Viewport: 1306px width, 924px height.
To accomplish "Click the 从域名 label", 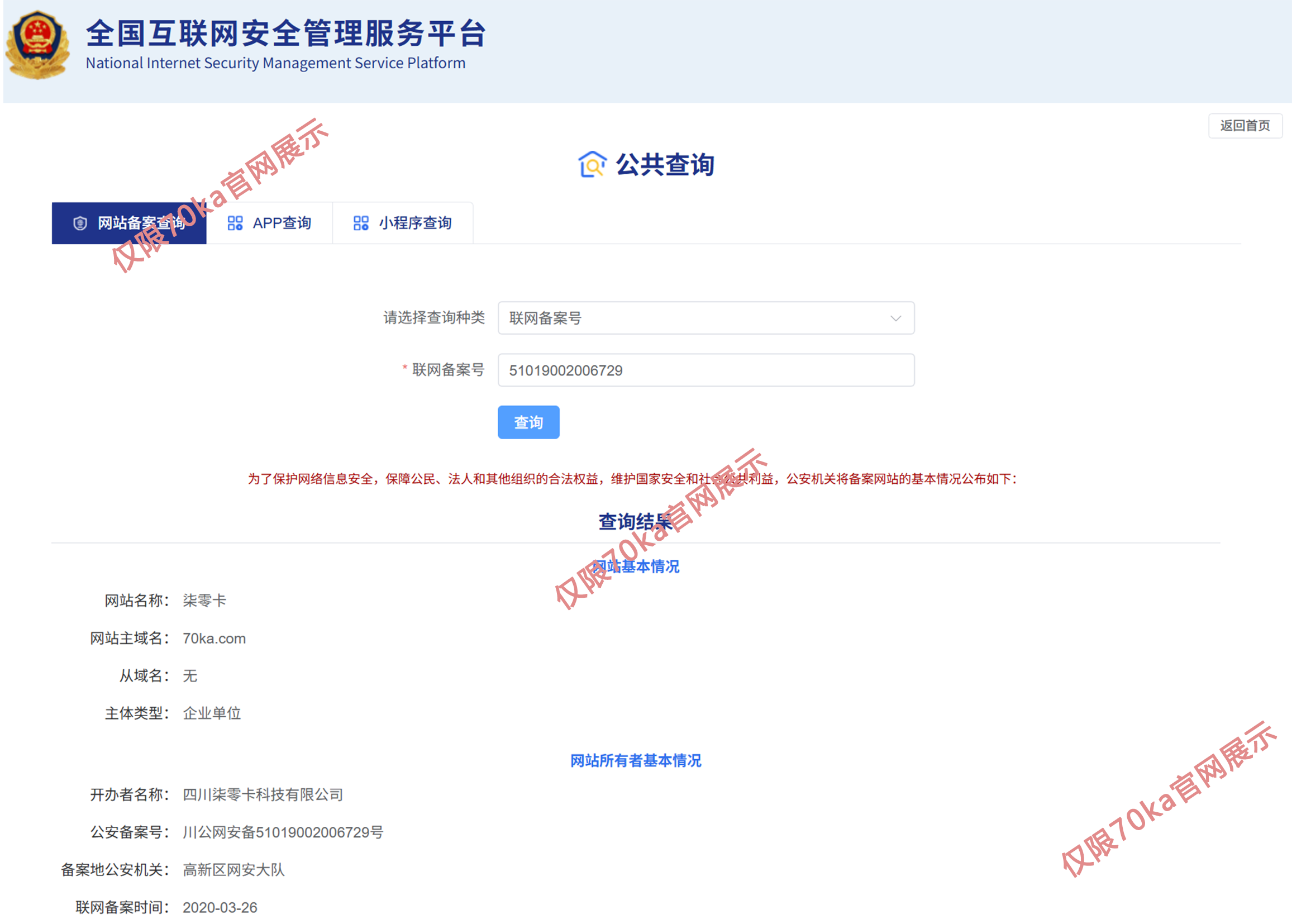I will 145,676.
